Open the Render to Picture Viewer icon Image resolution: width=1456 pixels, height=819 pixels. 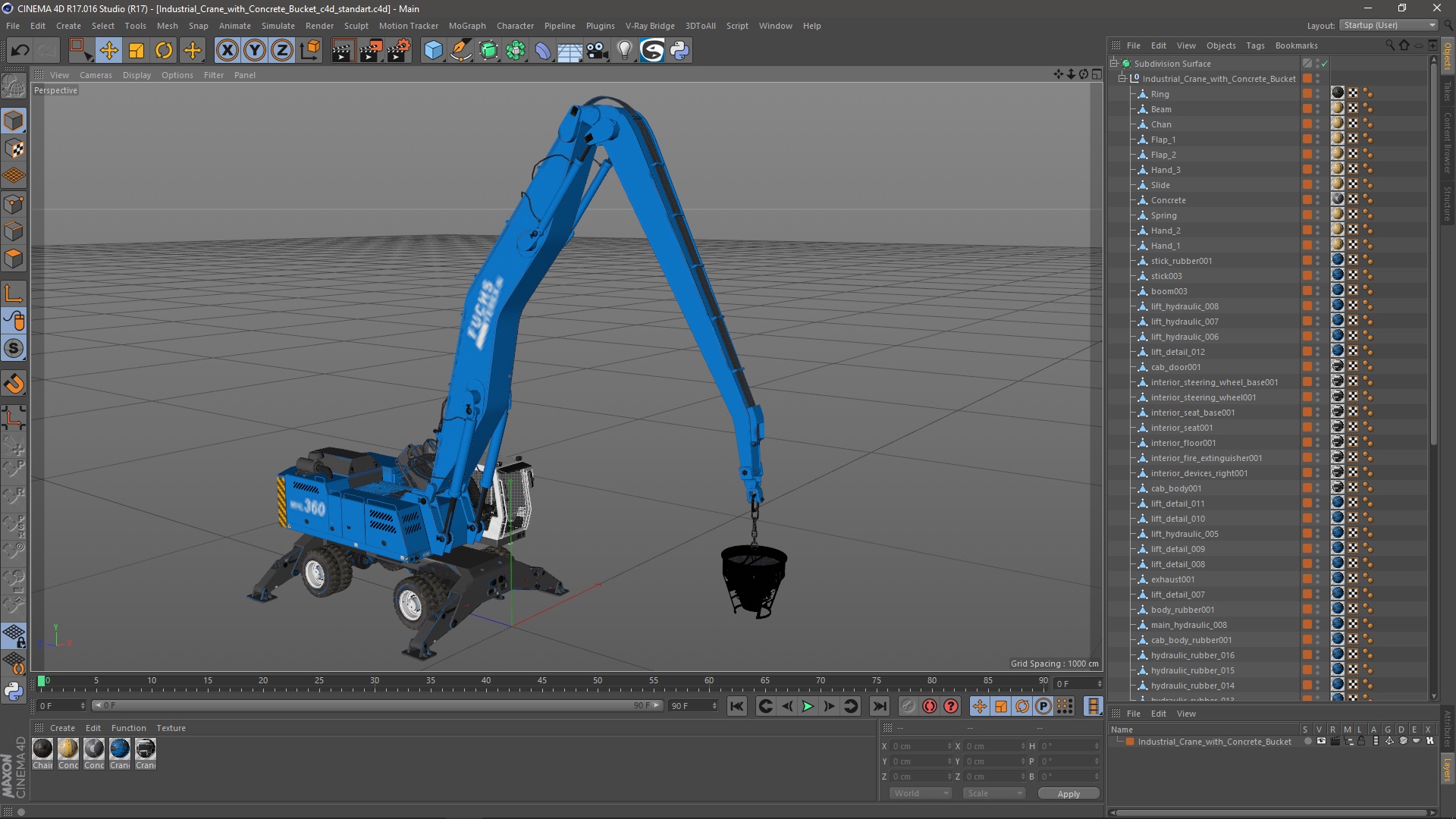pos(371,51)
